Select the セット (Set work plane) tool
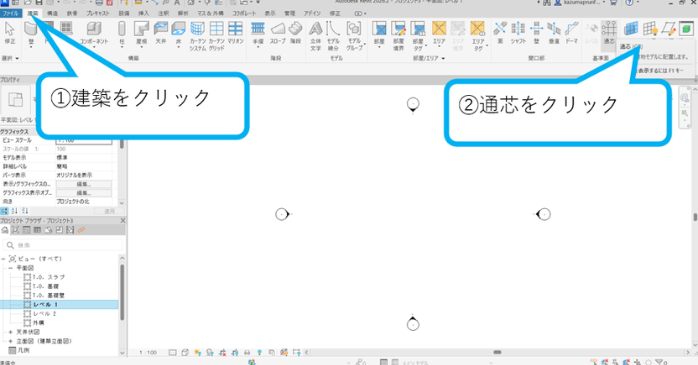This screenshot has height=365, width=698. click(x=631, y=29)
